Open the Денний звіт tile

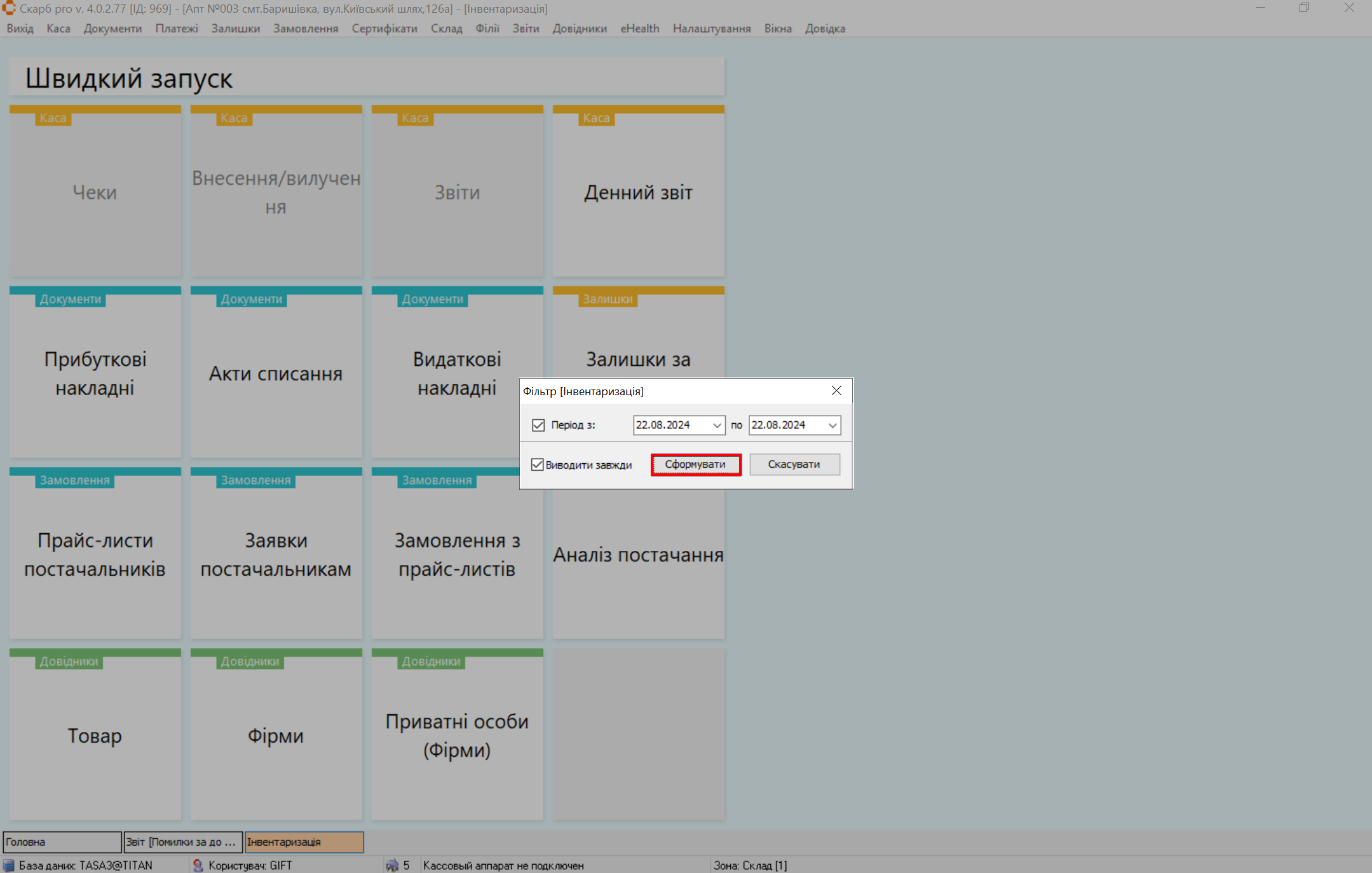tap(638, 192)
